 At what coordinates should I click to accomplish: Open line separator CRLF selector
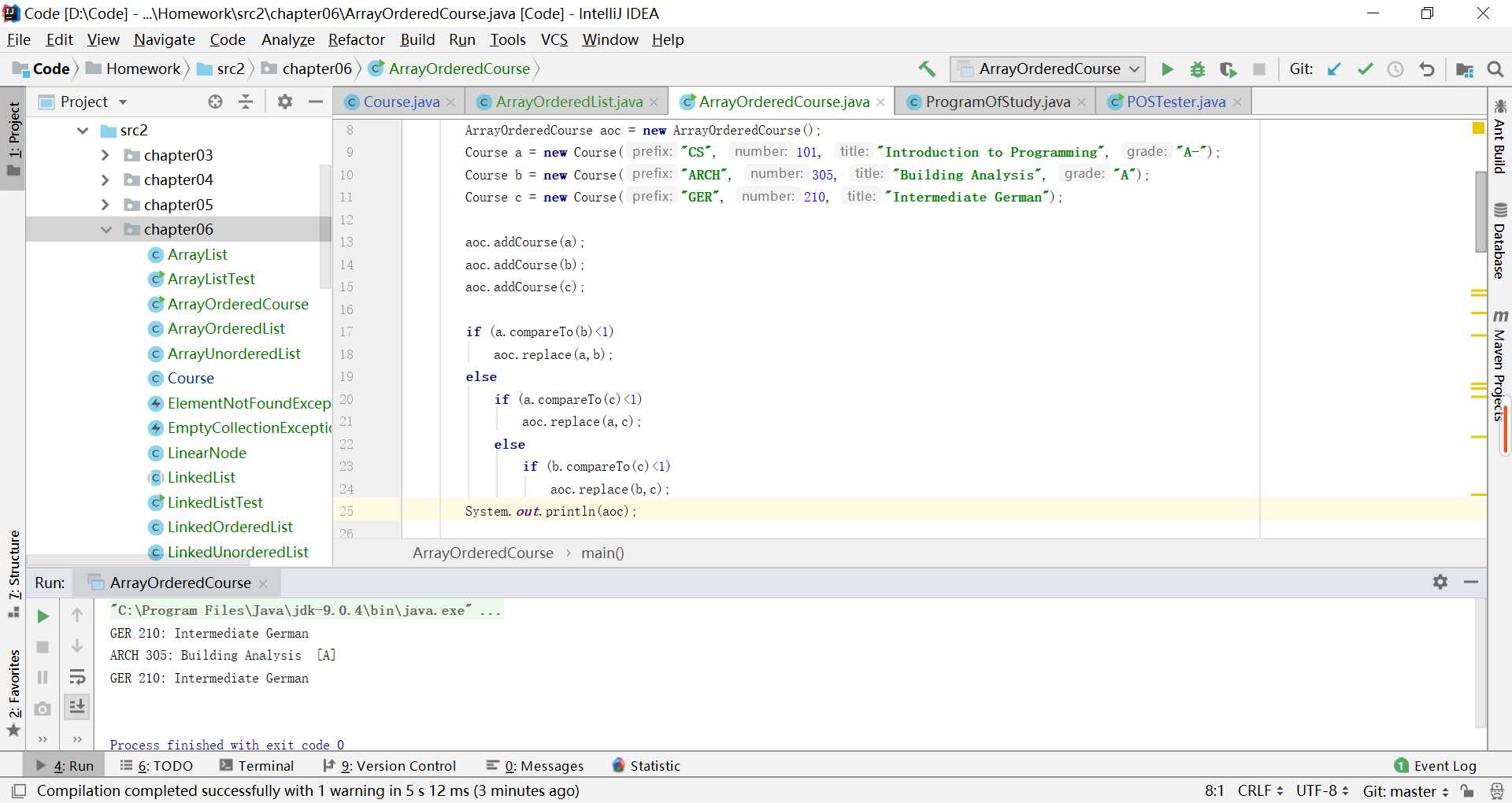[x=1261, y=790]
